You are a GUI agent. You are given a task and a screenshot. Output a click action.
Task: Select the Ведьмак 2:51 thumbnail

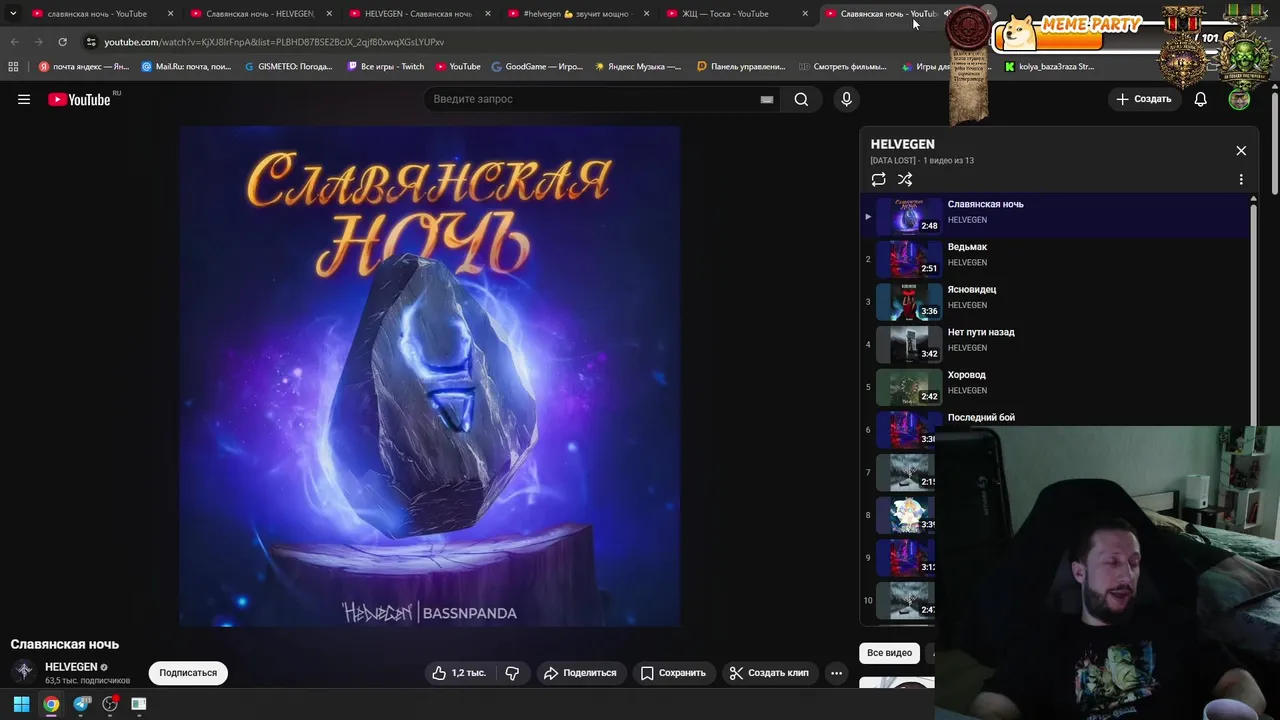[x=909, y=259]
